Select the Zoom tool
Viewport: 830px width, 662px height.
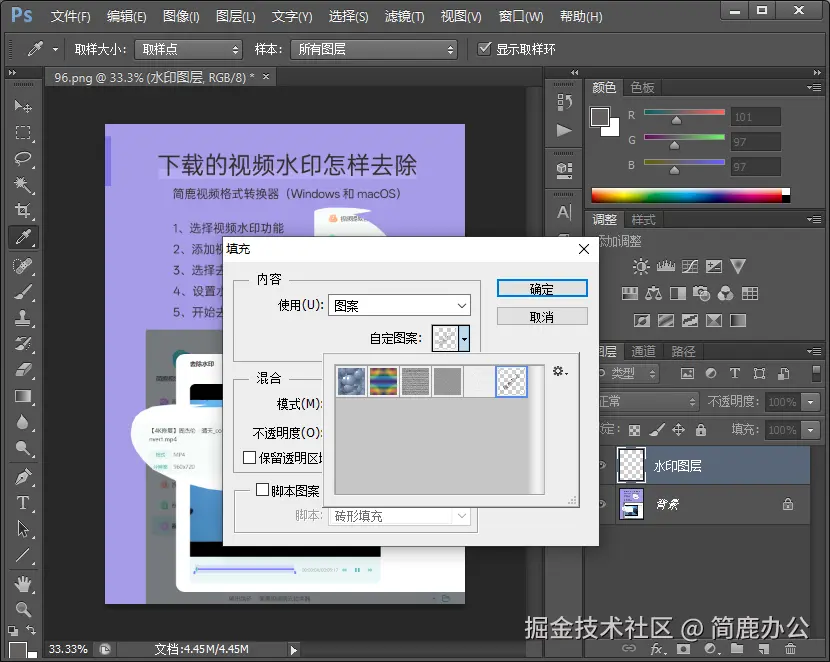click(22, 608)
